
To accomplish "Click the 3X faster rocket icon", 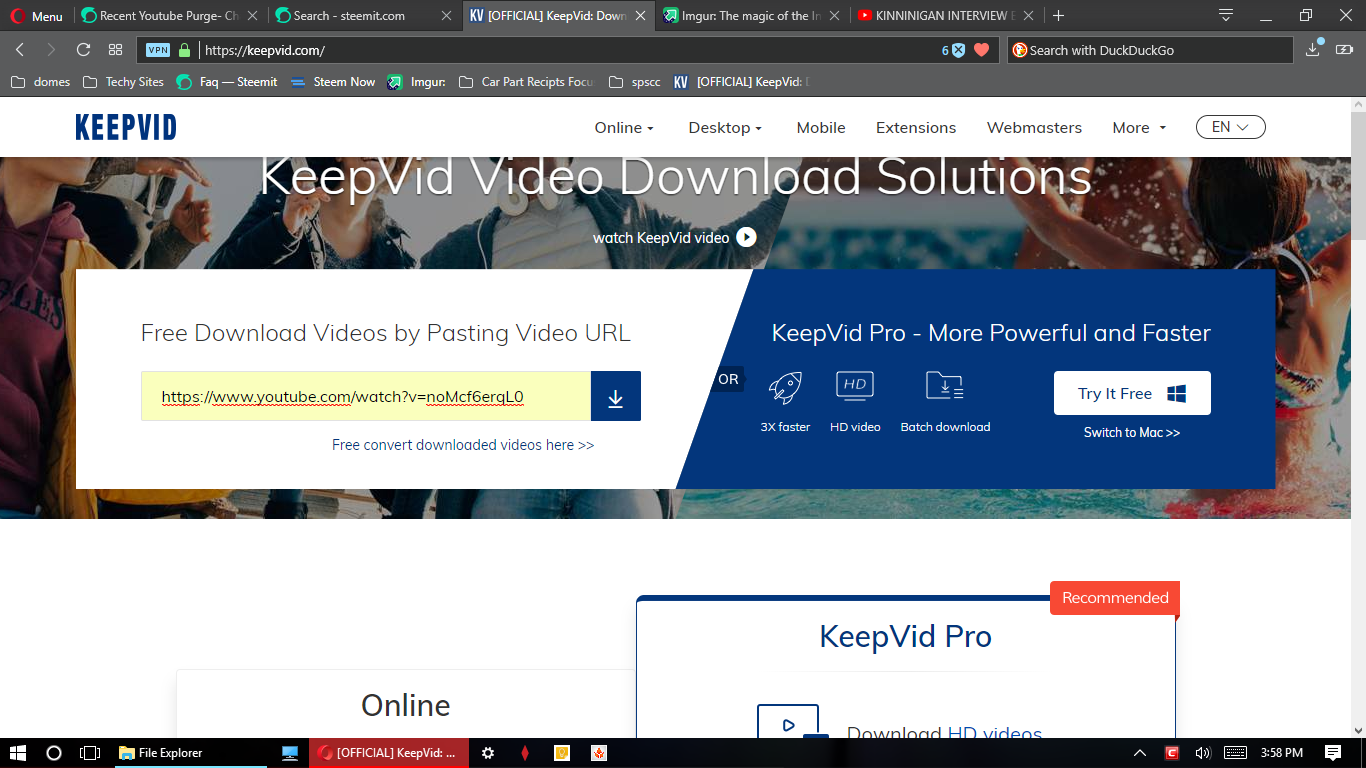I will 786,388.
